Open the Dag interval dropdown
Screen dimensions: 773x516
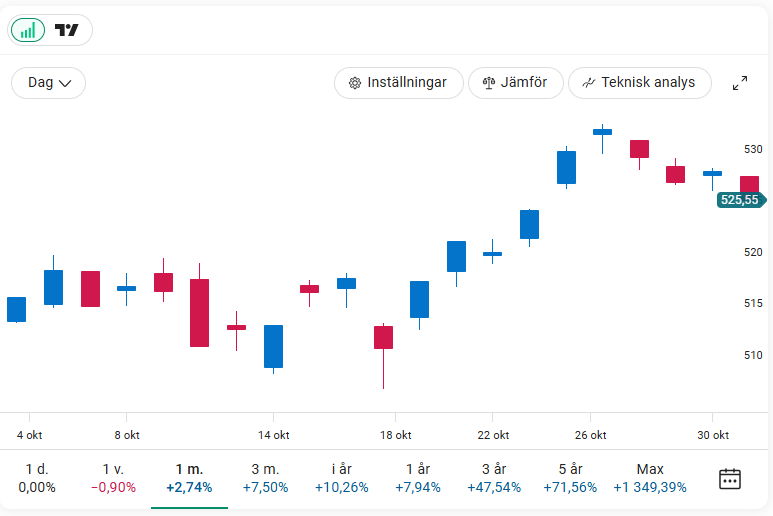[x=48, y=83]
